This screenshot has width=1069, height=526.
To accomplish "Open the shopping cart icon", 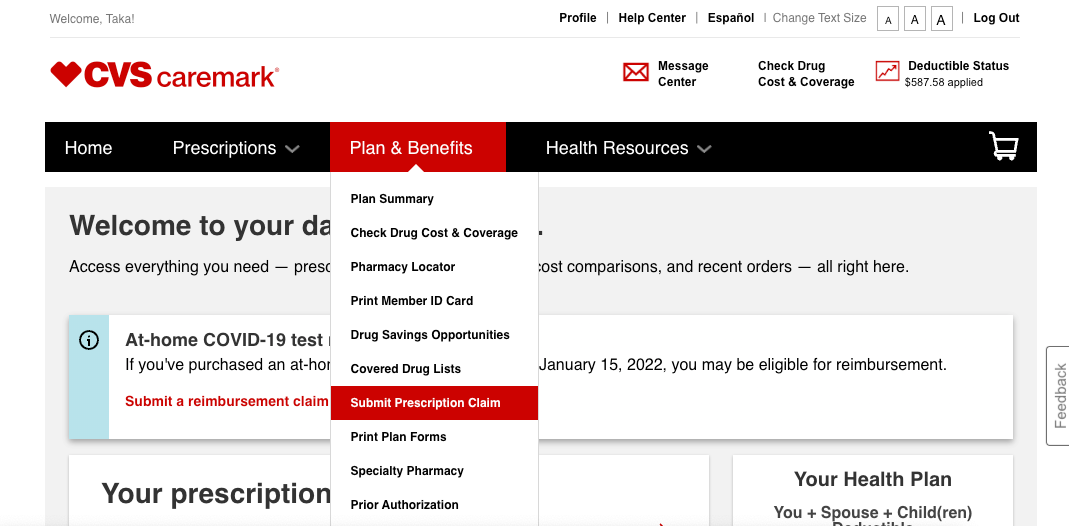I will click(1004, 146).
